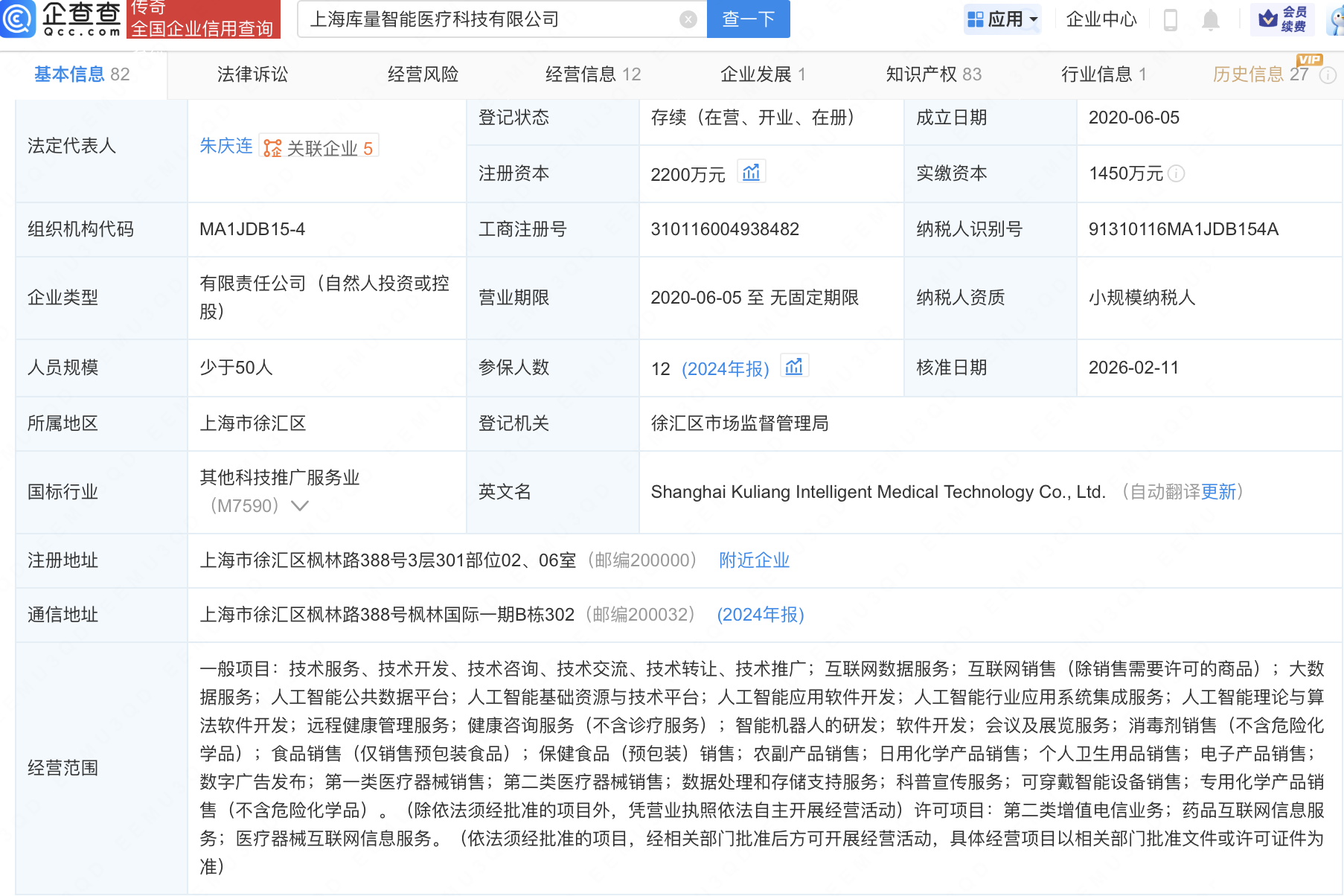Image resolution: width=1344 pixels, height=896 pixels.
Task: Open the 应用 dropdown menu
Action: click(1002, 19)
